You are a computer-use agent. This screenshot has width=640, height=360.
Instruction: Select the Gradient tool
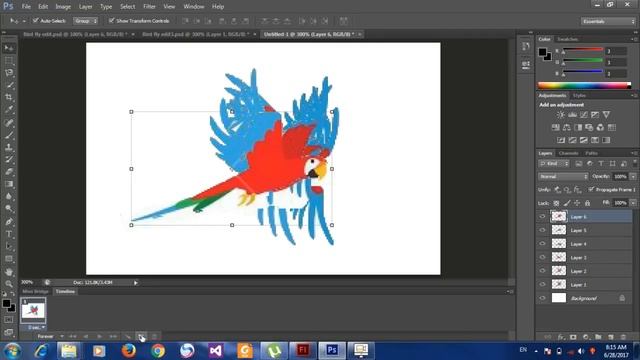(x=9, y=184)
